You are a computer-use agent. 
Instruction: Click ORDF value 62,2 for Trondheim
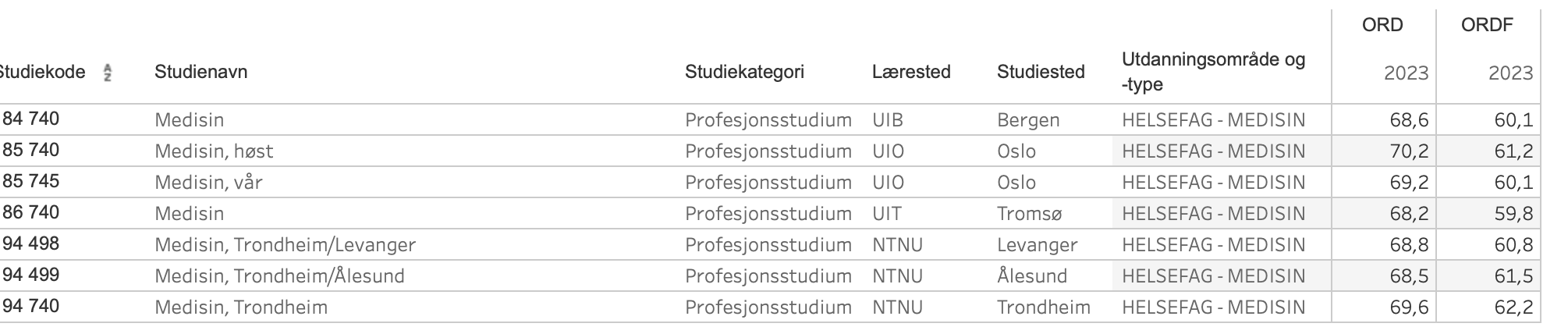[1513, 307]
